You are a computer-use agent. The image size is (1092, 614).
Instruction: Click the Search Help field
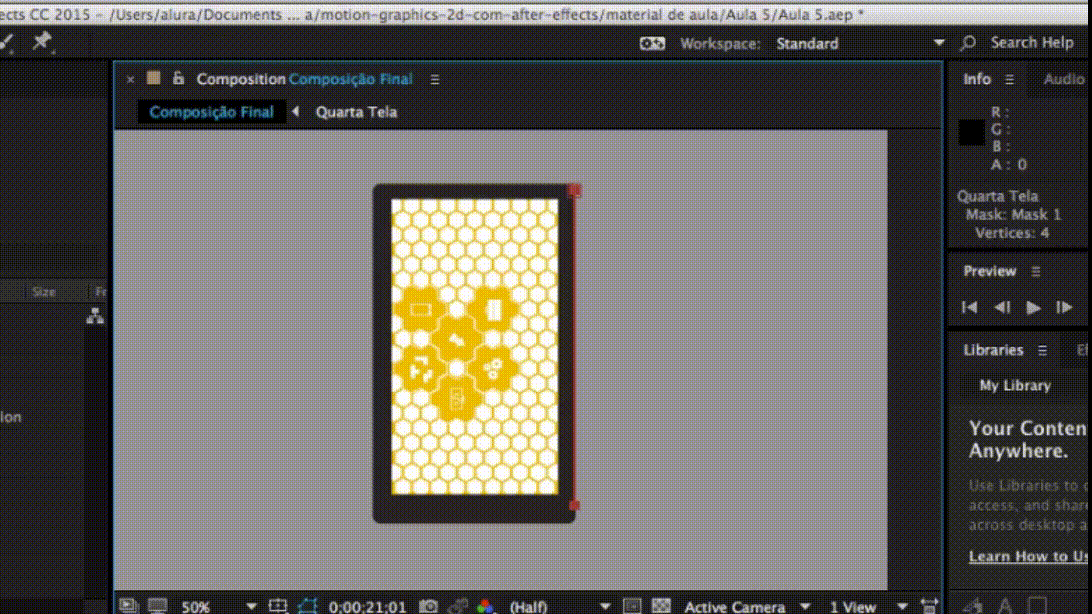(x=1031, y=43)
